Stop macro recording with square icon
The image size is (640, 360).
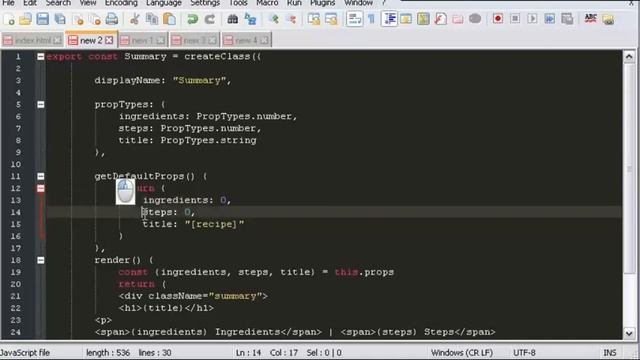click(x=515, y=19)
